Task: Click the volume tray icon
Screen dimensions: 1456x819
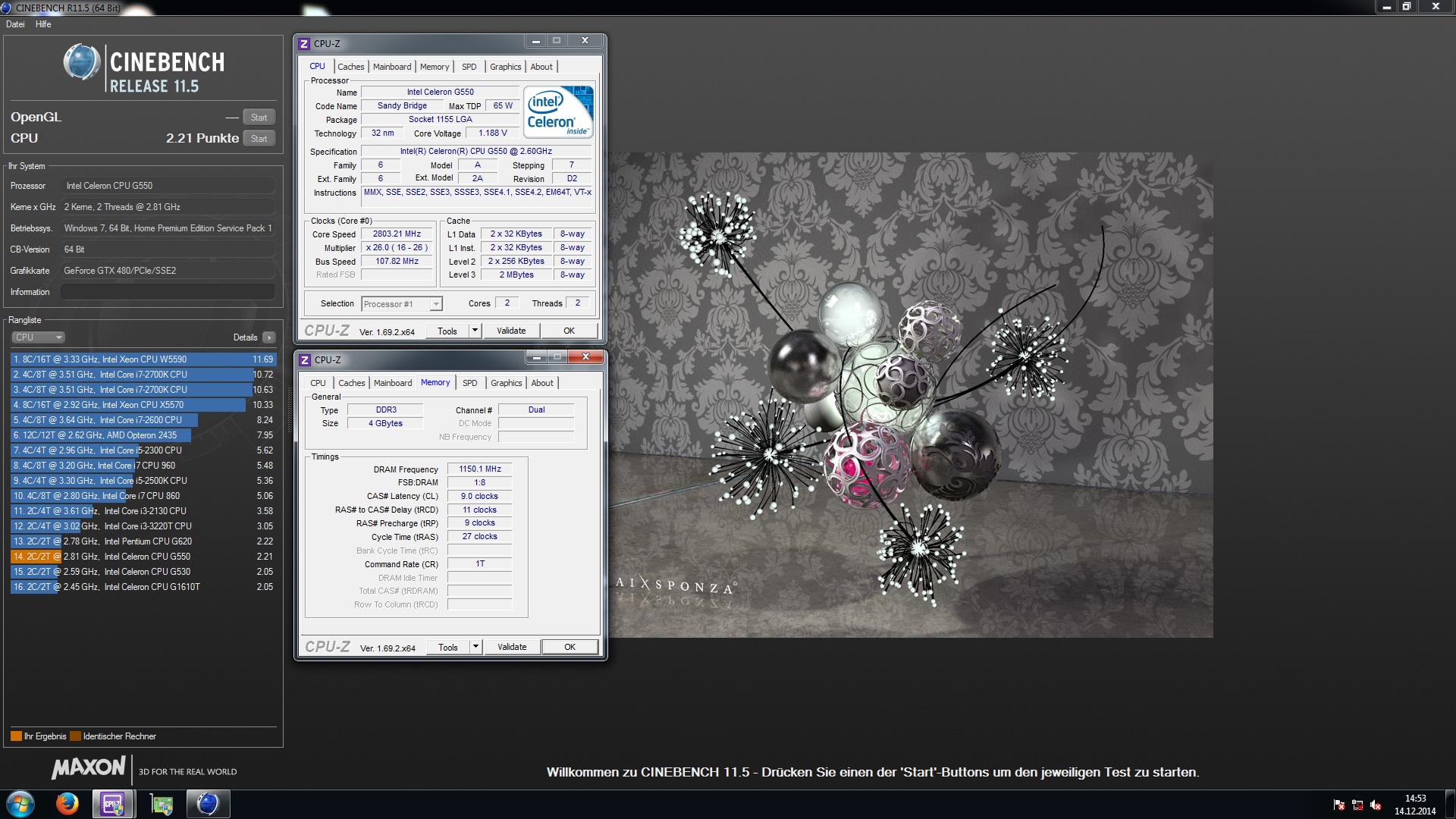Action: 1376,805
